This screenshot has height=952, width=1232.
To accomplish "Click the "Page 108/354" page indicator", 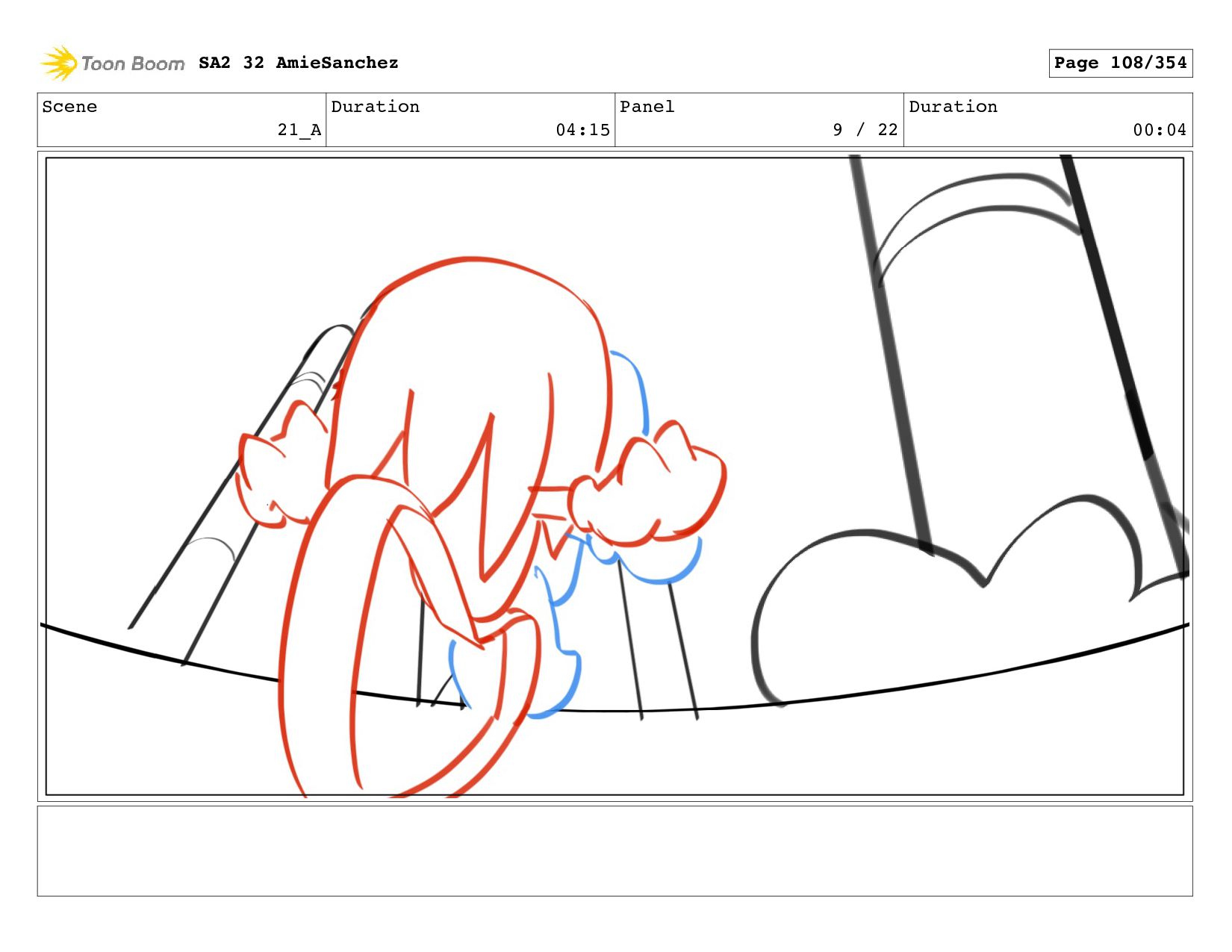I will (x=1120, y=63).
